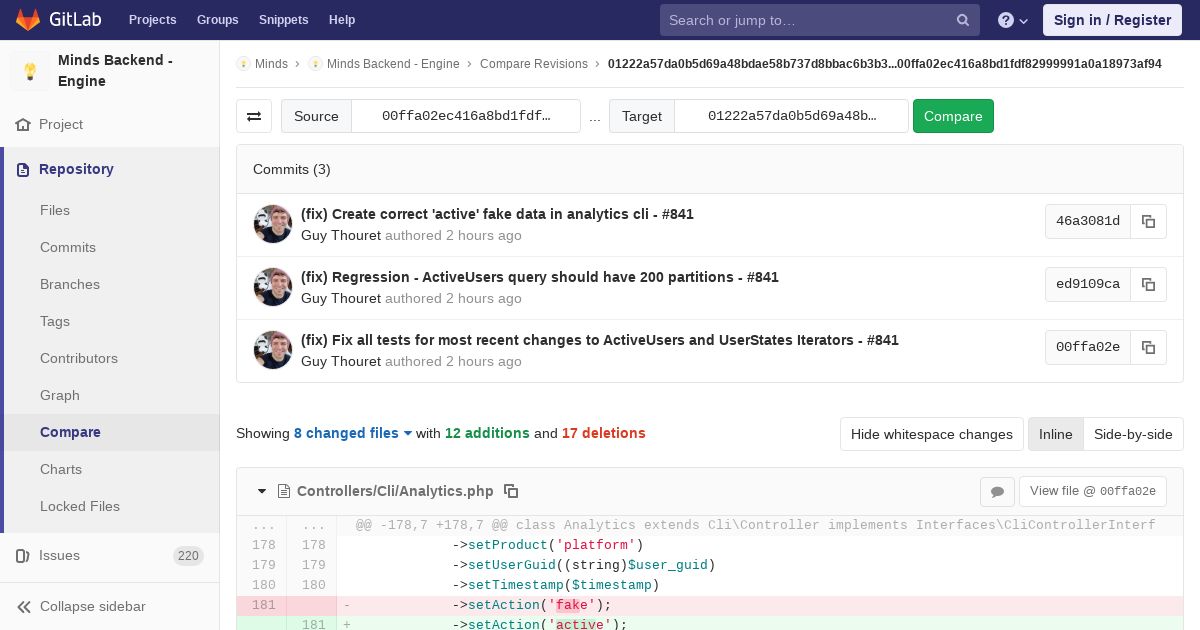Click the green Compare button
Screen dimensions: 1200x630
tap(953, 116)
